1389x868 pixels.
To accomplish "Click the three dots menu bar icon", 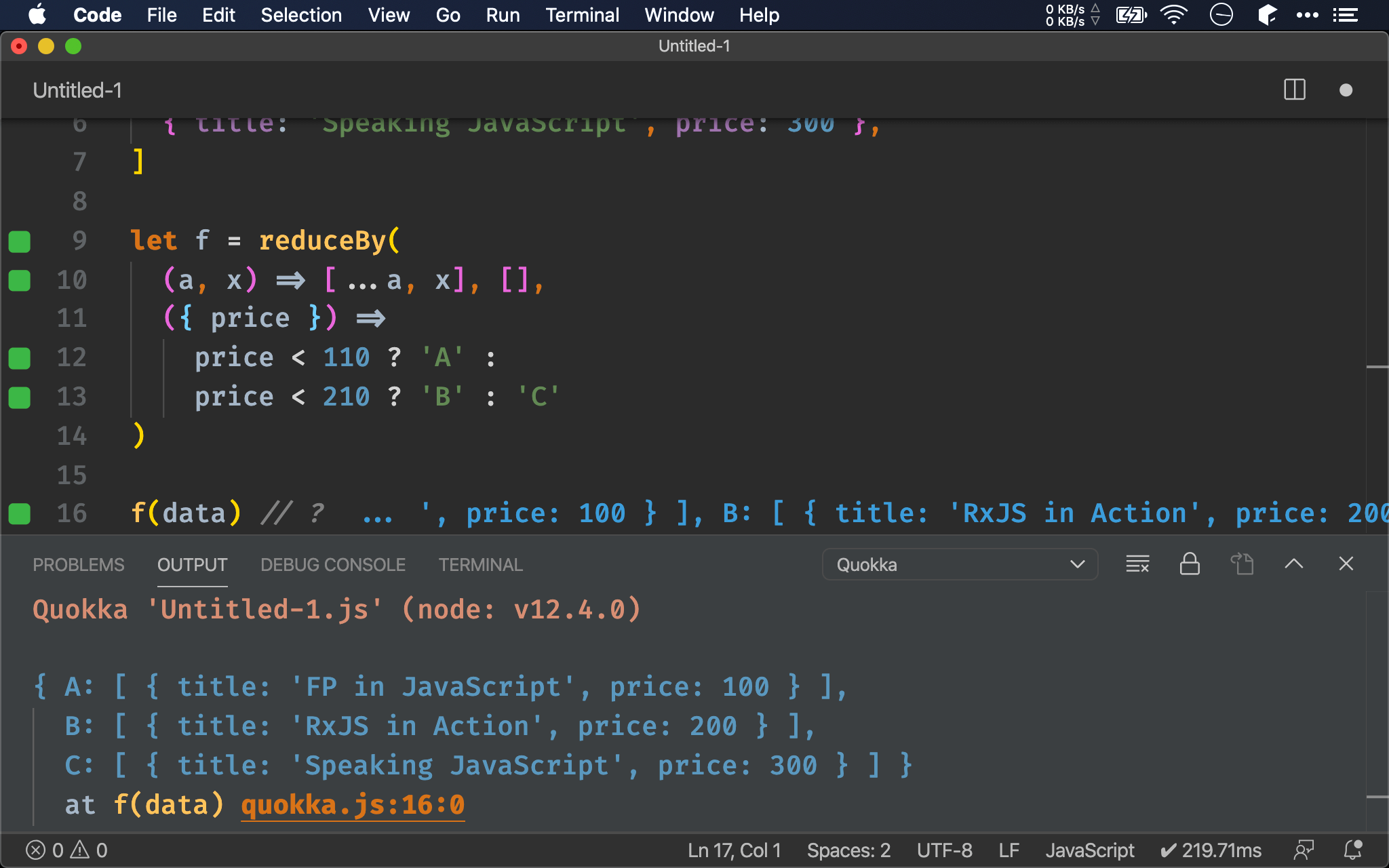I will tap(1307, 15).
